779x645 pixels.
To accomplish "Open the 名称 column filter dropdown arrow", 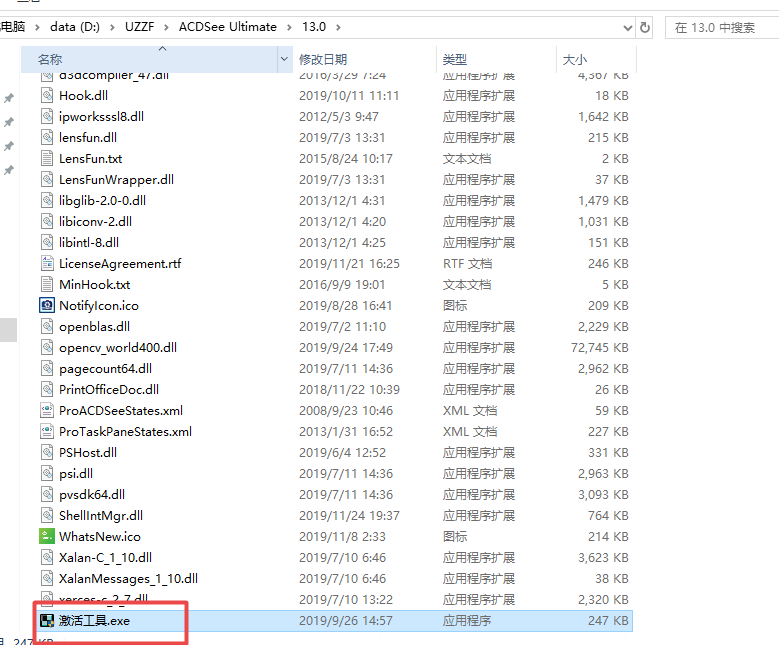I will pos(284,60).
